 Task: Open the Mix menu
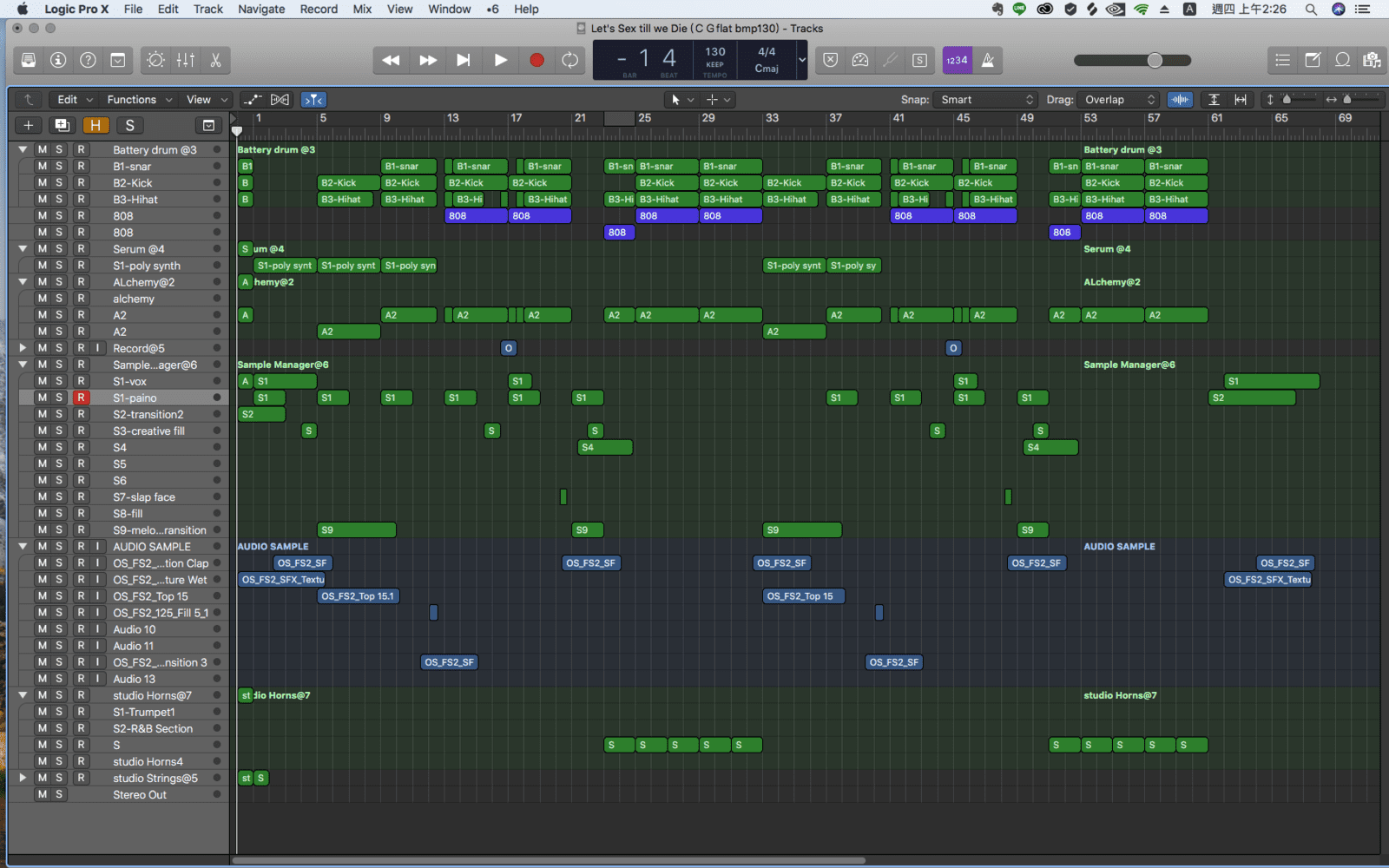[362, 9]
